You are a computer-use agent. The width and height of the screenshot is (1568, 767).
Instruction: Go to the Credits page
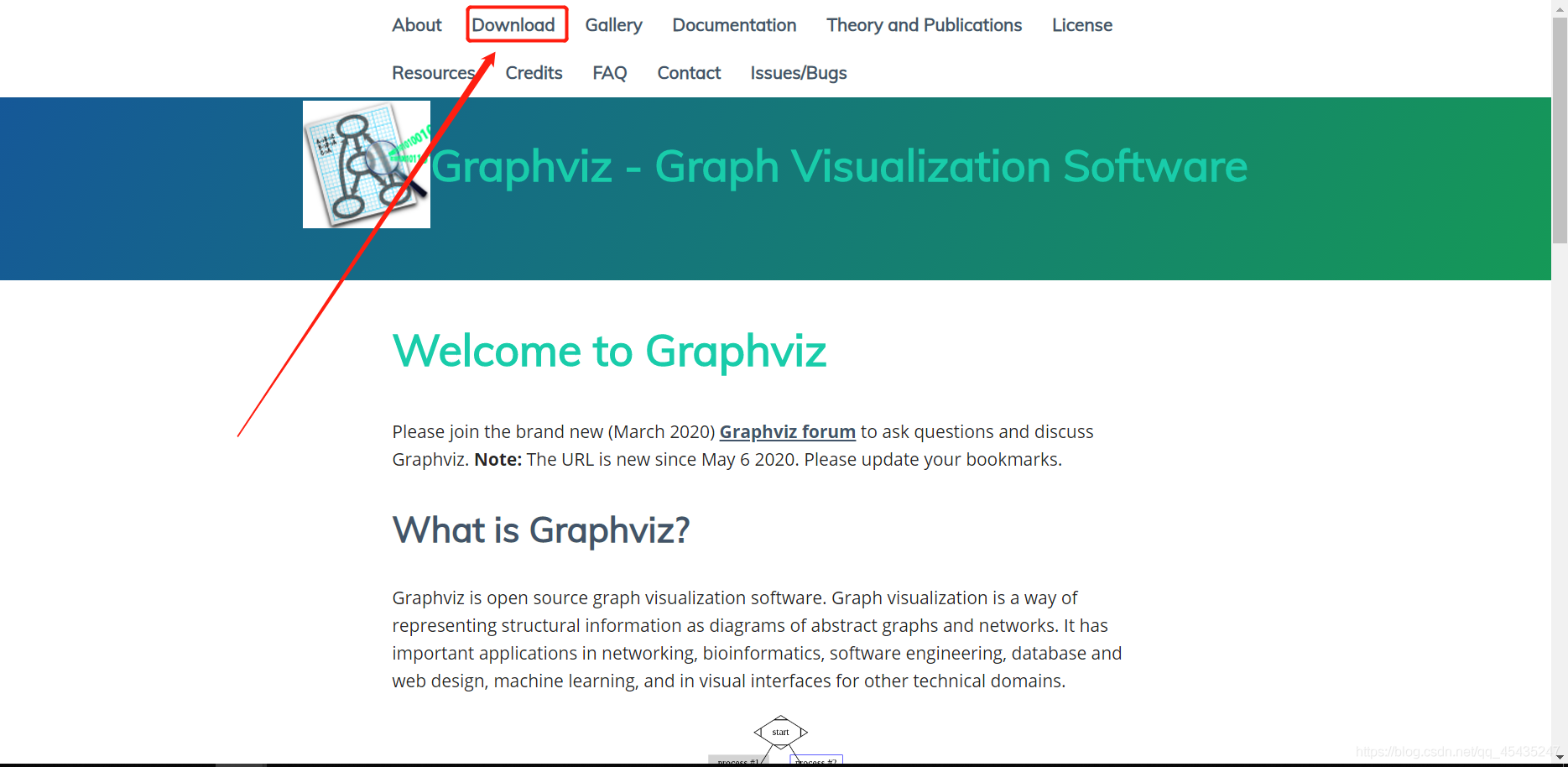coord(534,73)
